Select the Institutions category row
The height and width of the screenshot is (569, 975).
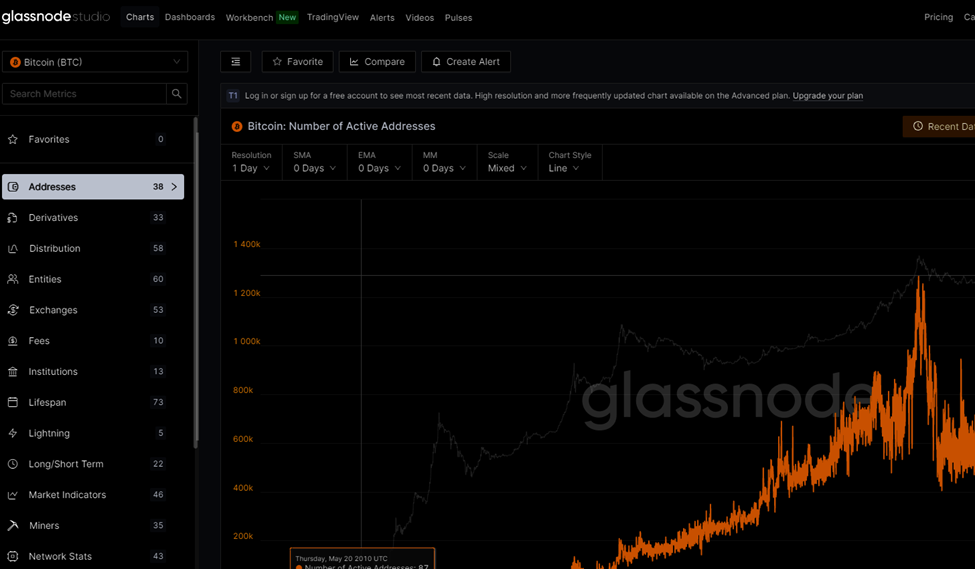click(x=93, y=371)
